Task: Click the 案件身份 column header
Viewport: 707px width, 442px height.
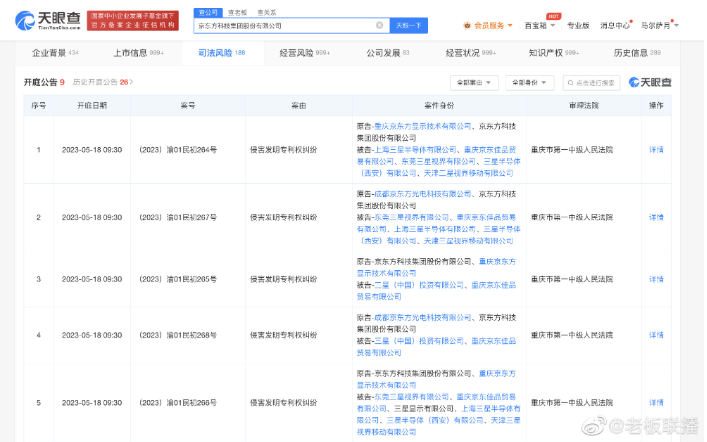Action: (x=439, y=106)
